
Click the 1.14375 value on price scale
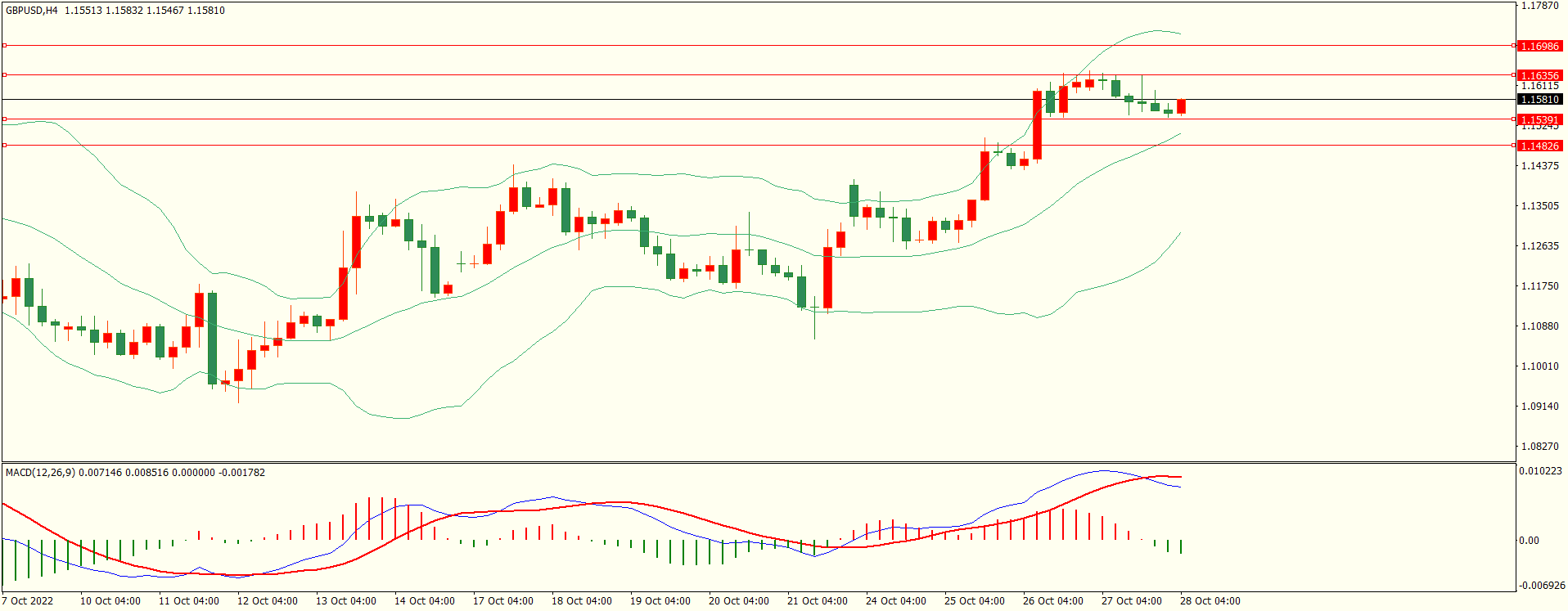(1539, 166)
